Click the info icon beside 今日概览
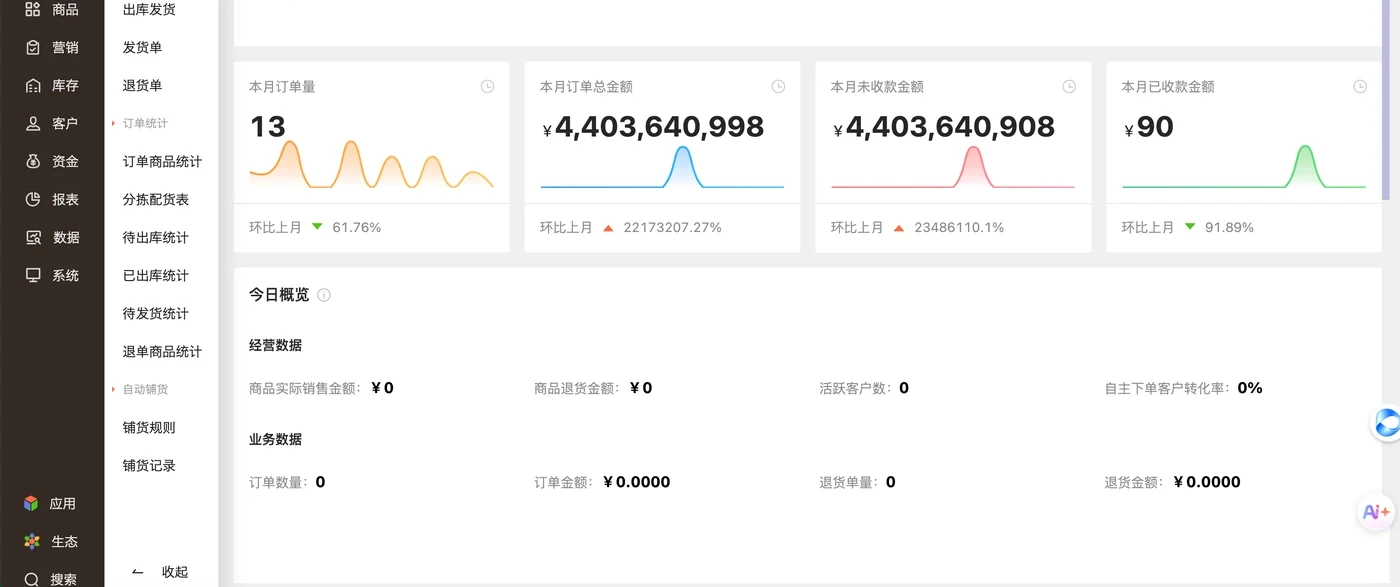 [324, 295]
